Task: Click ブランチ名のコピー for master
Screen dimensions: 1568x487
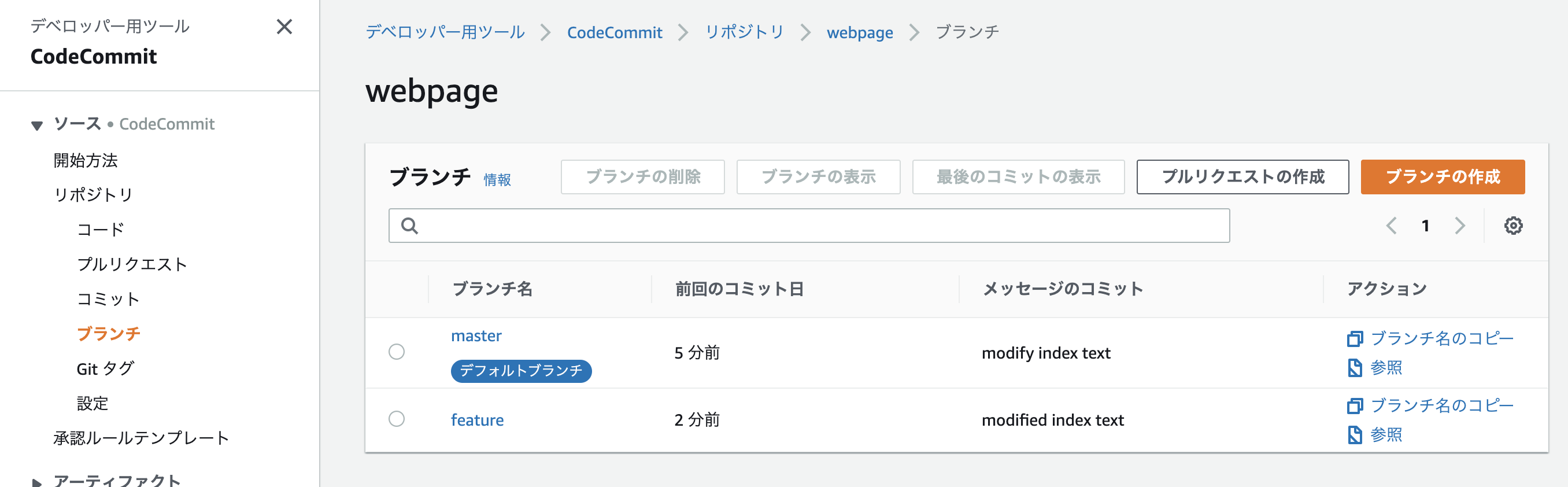Action: point(1441,338)
